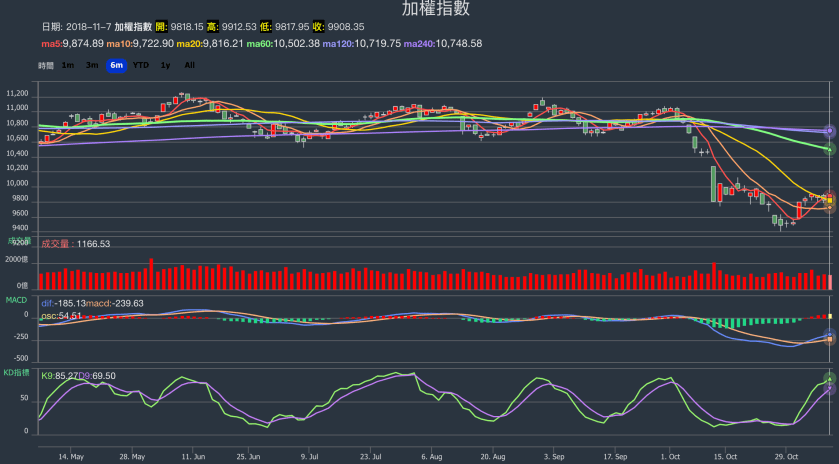839x464 pixels.
Task: Click the highlighted 6m period button
Action: click(x=116, y=65)
